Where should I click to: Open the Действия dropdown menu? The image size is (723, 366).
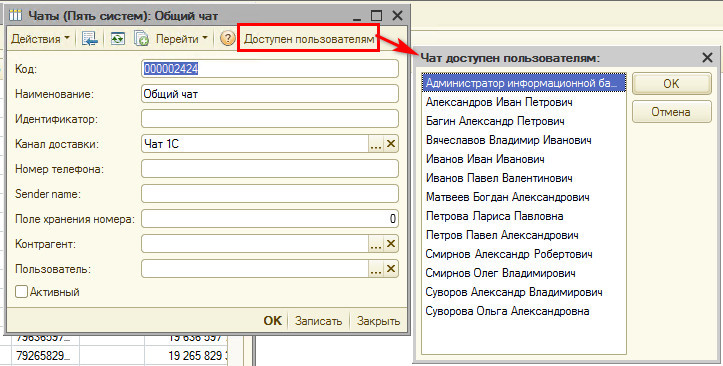click(x=40, y=39)
